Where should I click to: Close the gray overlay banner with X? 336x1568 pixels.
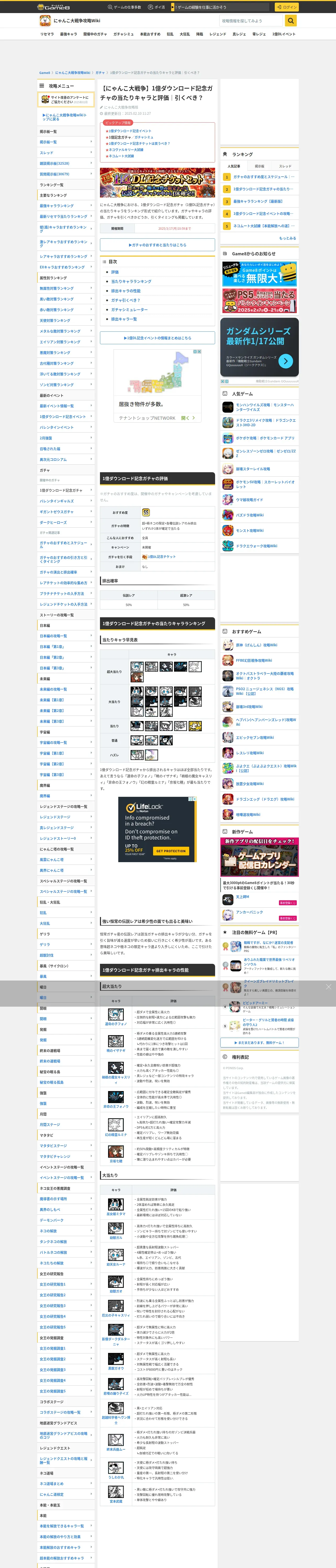(328, 987)
